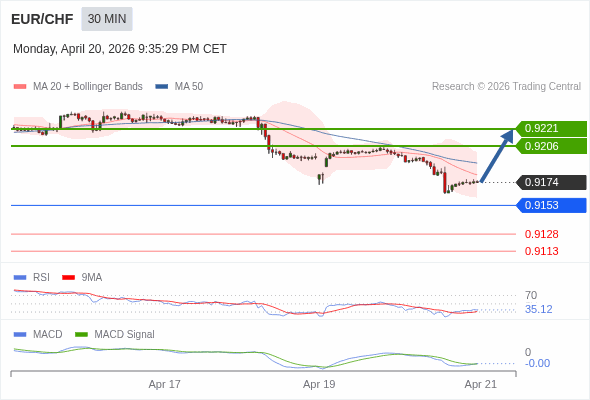The height and width of the screenshot is (400, 590).
Task: Click the 0.9174 current price tag
Action: 551,182
